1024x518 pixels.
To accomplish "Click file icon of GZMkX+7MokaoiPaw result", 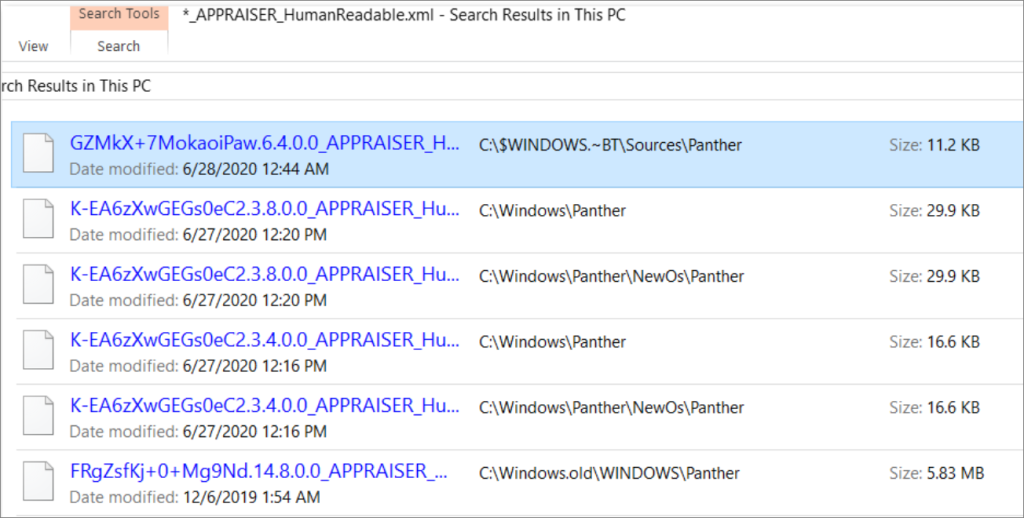I will [x=37, y=155].
